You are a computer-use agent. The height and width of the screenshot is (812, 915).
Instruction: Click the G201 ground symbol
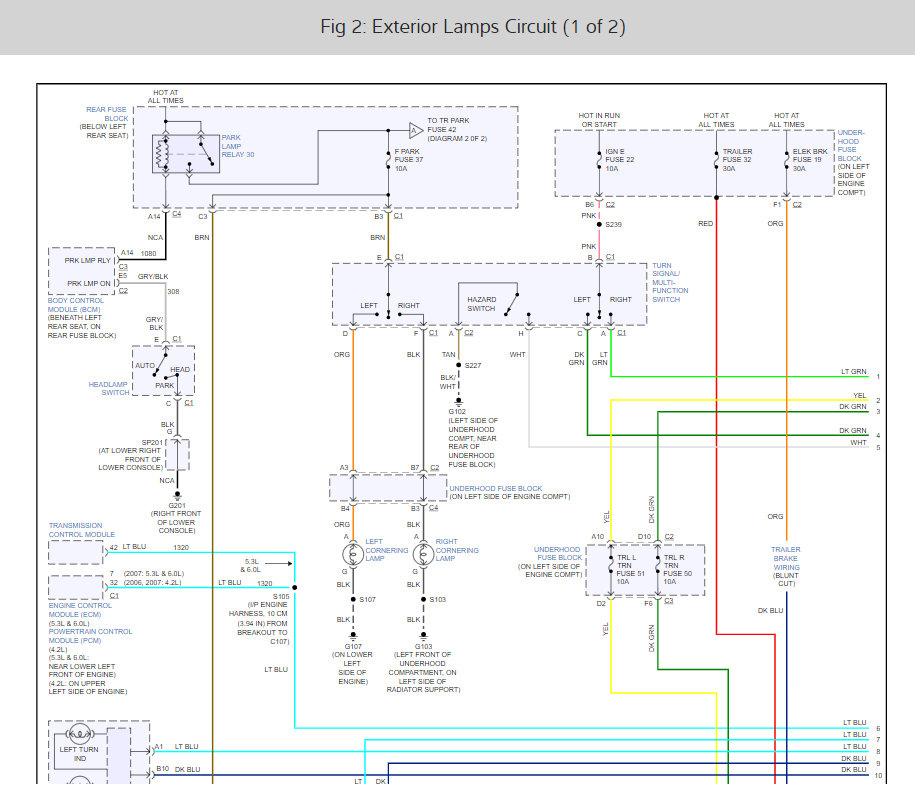[177, 493]
